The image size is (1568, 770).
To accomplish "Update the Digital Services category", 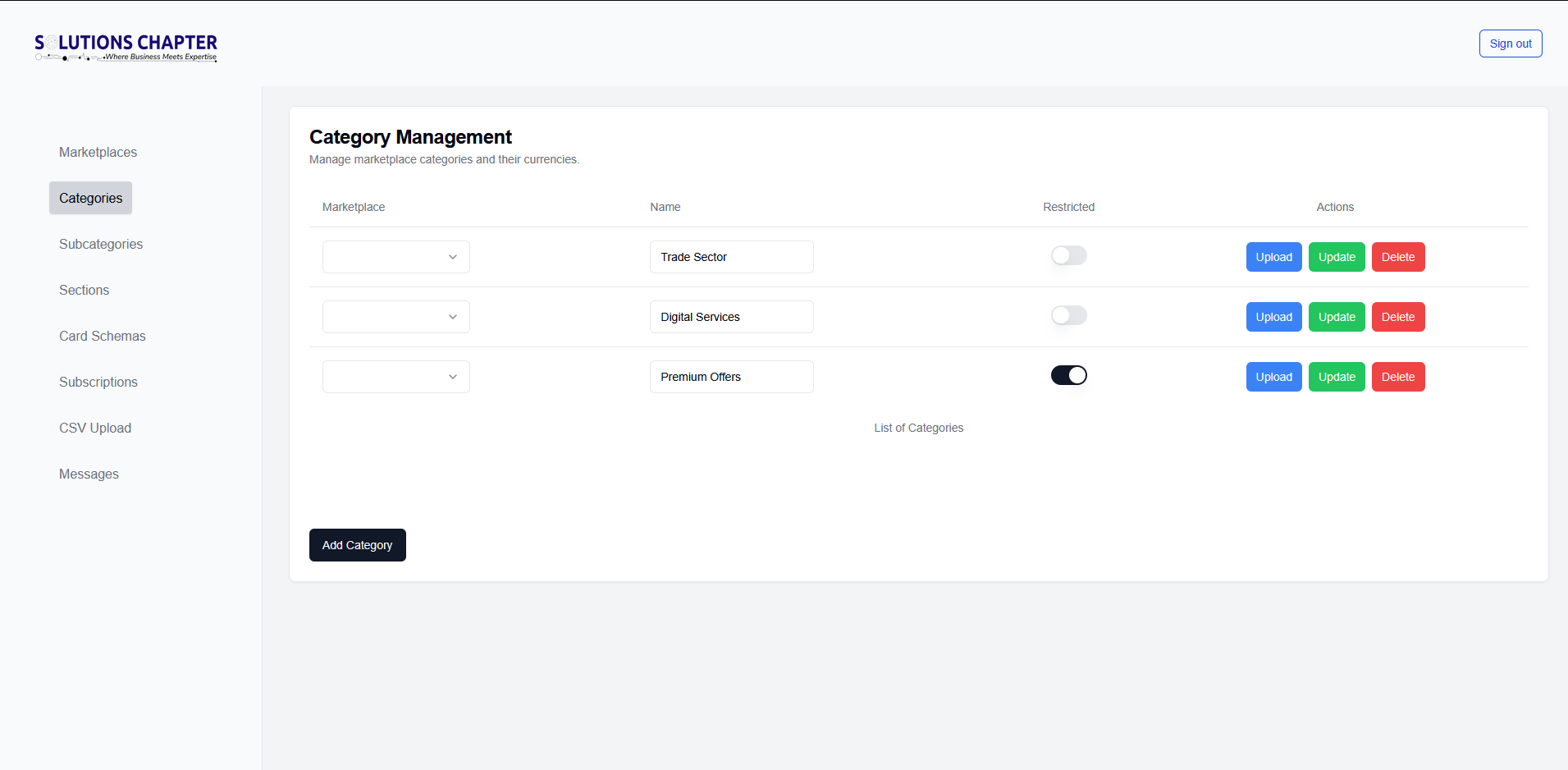I will (1336, 317).
